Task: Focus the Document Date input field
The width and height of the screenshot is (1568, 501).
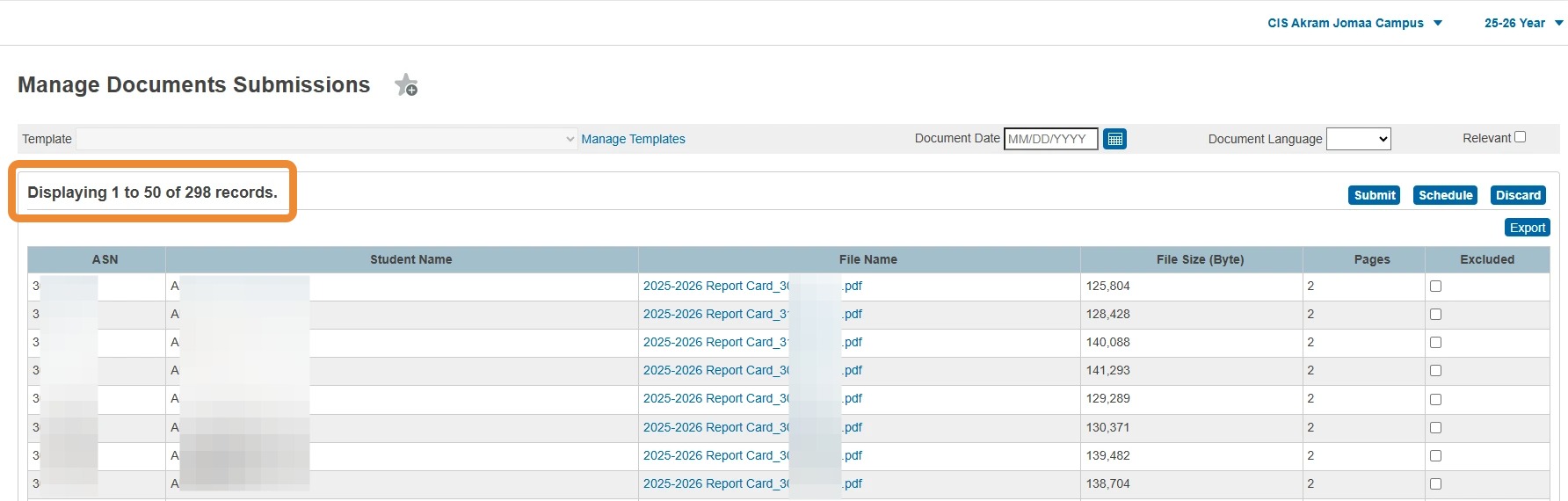Action: [1050, 139]
